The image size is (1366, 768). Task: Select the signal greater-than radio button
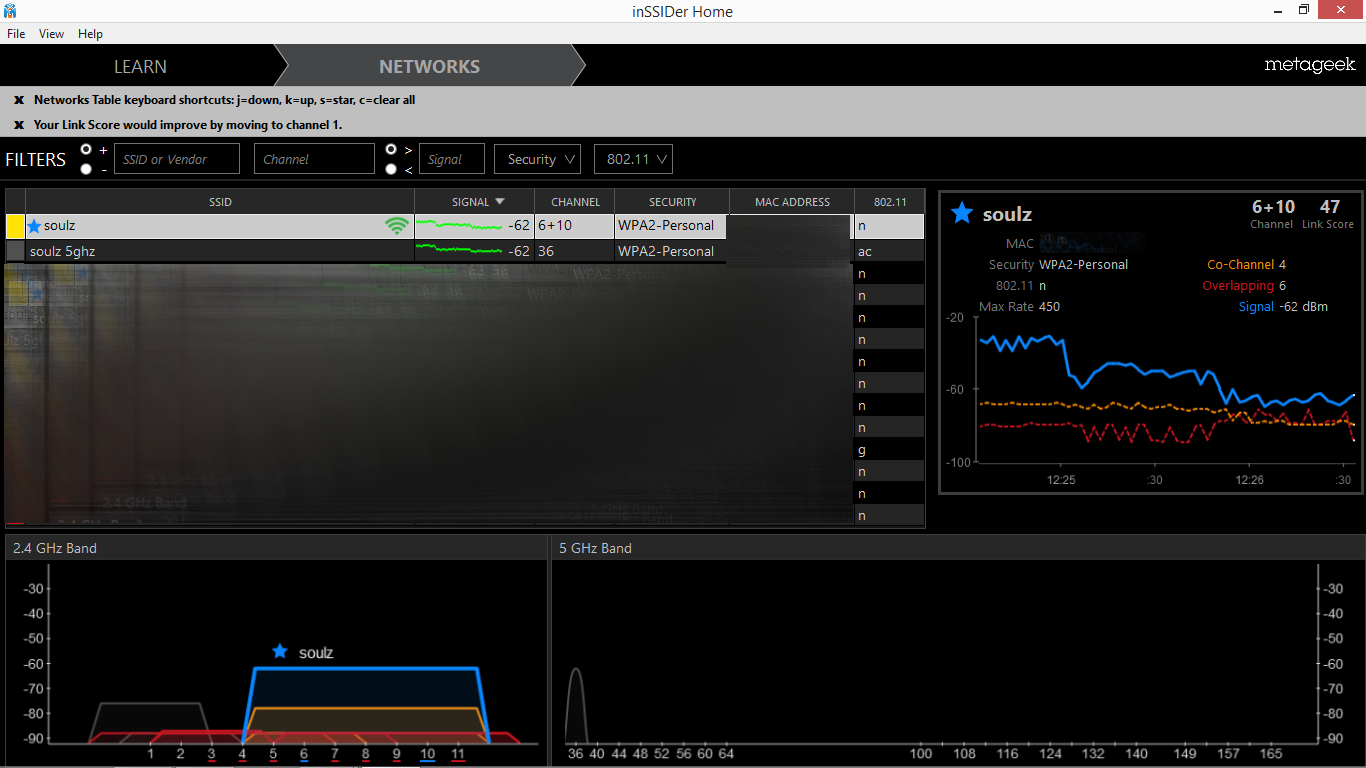(391, 150)
